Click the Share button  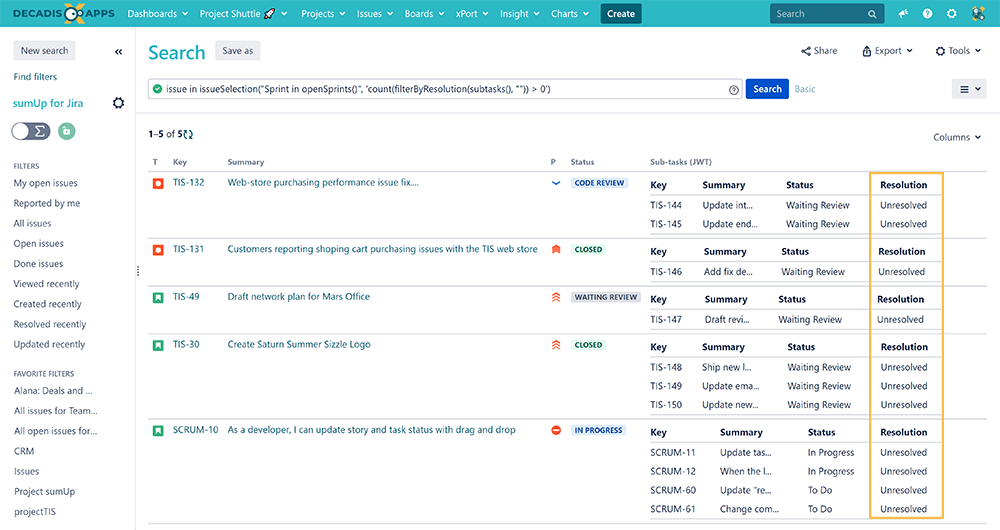click(x=819, y=51)
